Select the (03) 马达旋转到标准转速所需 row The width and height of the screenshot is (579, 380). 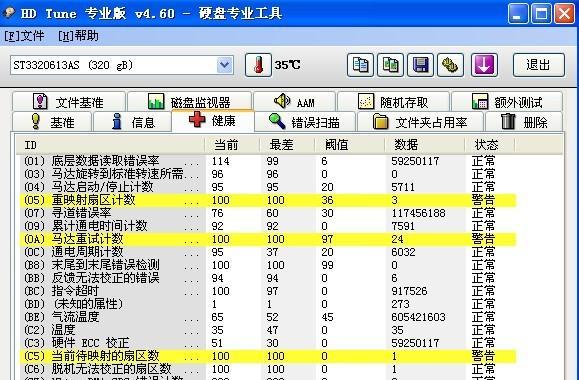point(268,174)
